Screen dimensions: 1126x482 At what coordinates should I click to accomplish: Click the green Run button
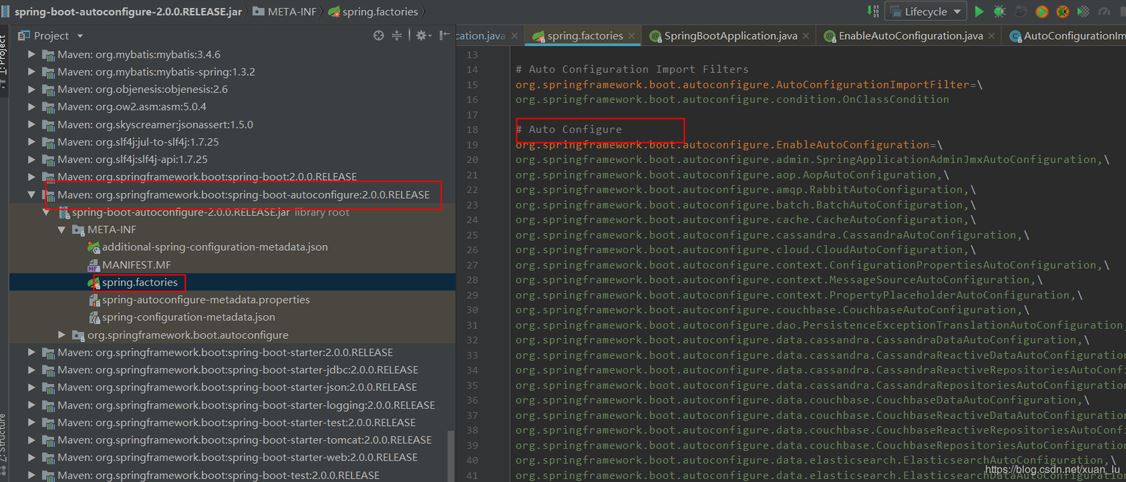click(x=979, y=12)
